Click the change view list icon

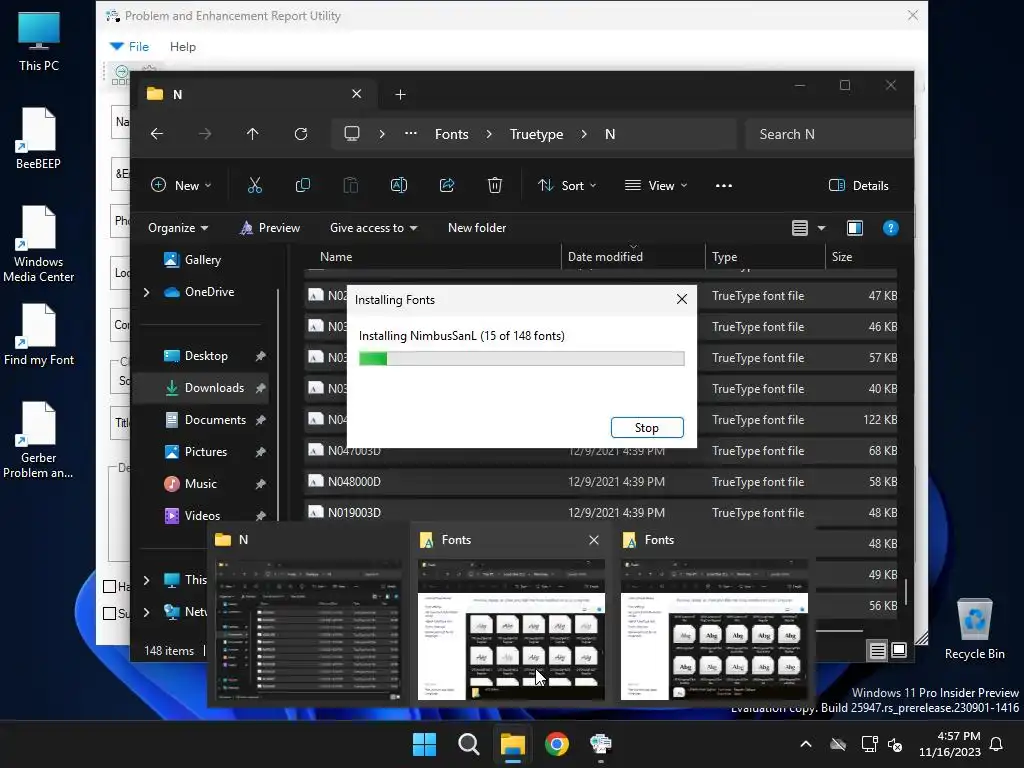coord(800,228)
